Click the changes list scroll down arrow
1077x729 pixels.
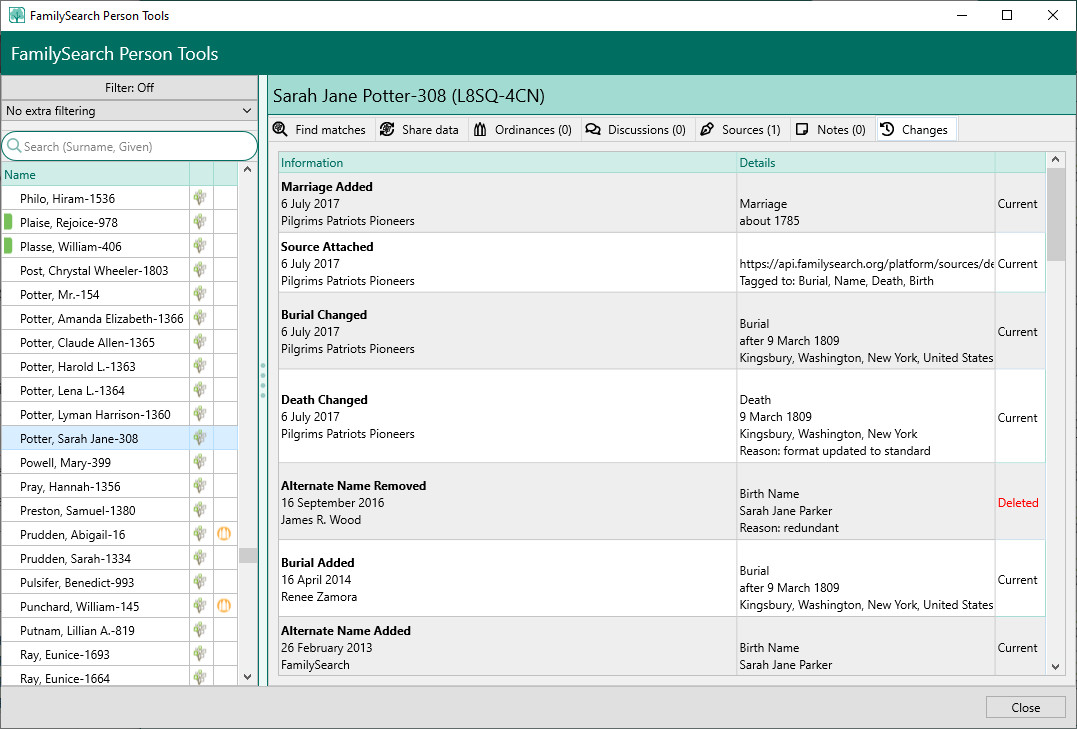pos(1055,666)
